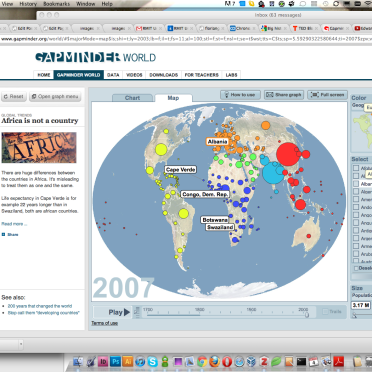
Task: Open the Opera browser in the Dock
Action: 227,361
